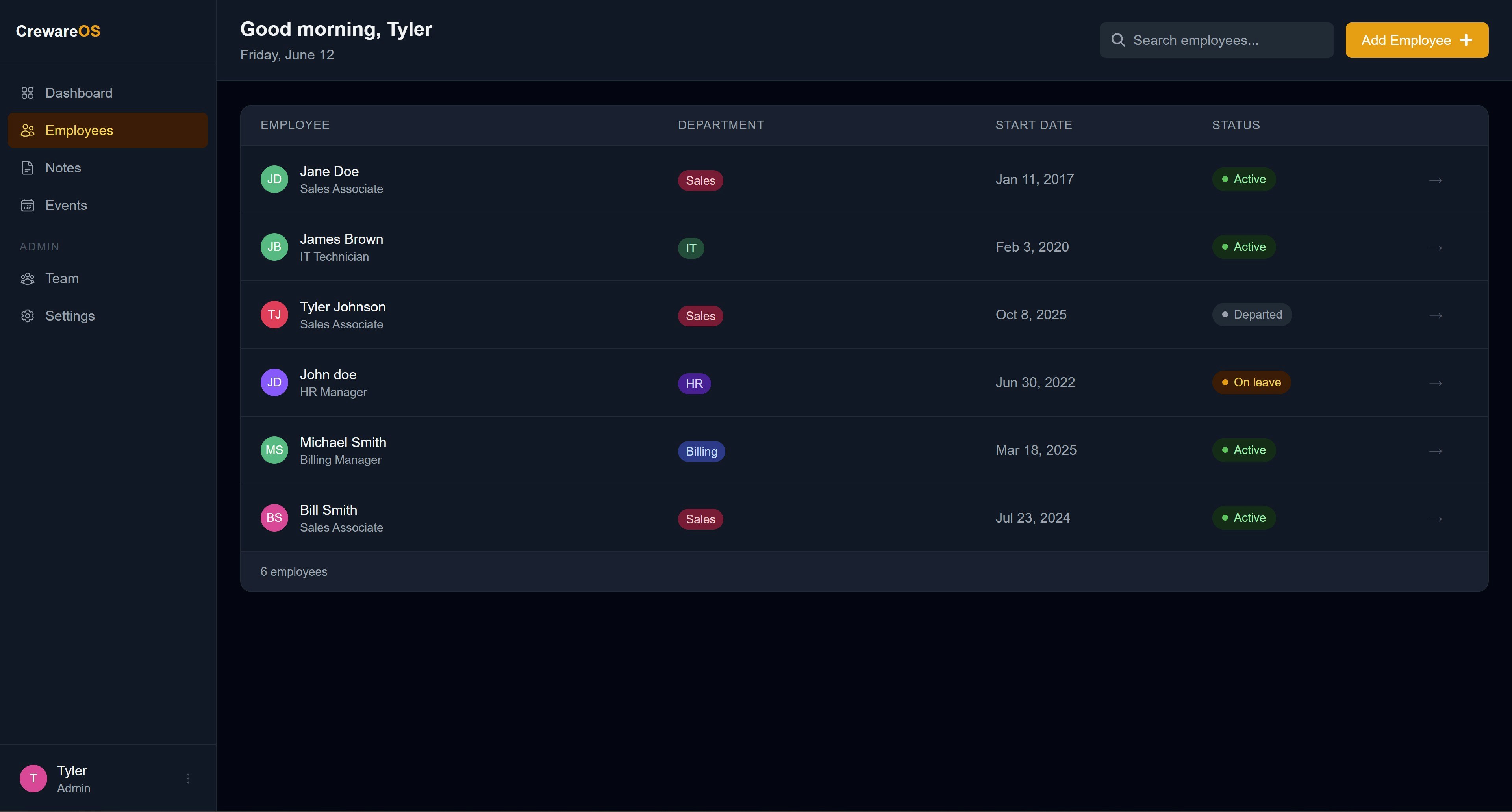Click Tyler's pink T profile avatar
Screen dimensions: 1512x812
tap(33, 779)
